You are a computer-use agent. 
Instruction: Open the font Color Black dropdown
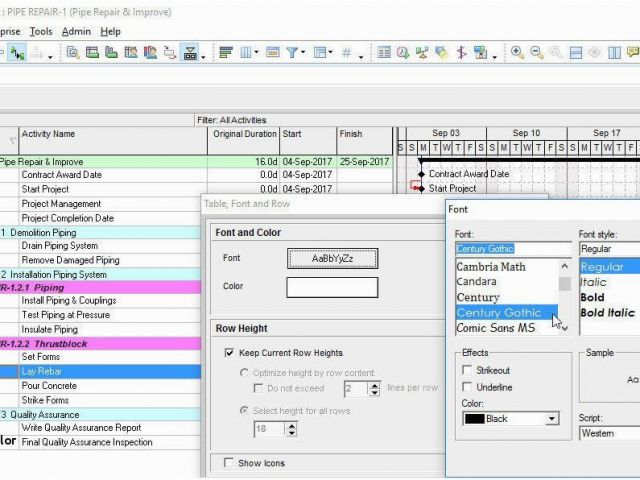click(x=552, y=419)
